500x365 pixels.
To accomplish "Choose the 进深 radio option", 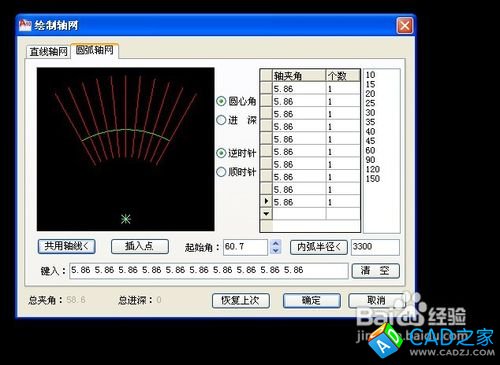I will (236, 120).
